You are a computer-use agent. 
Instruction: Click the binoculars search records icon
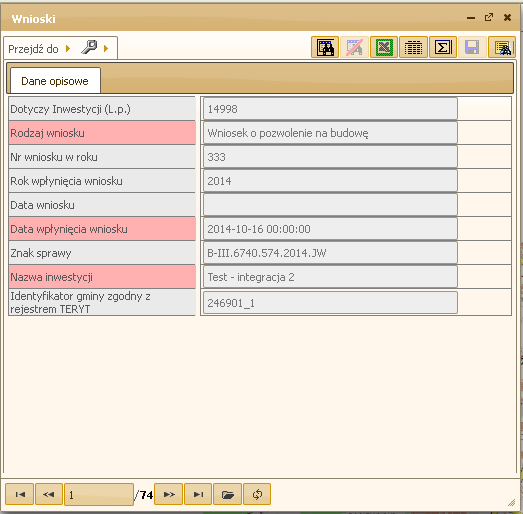[325, 47]
